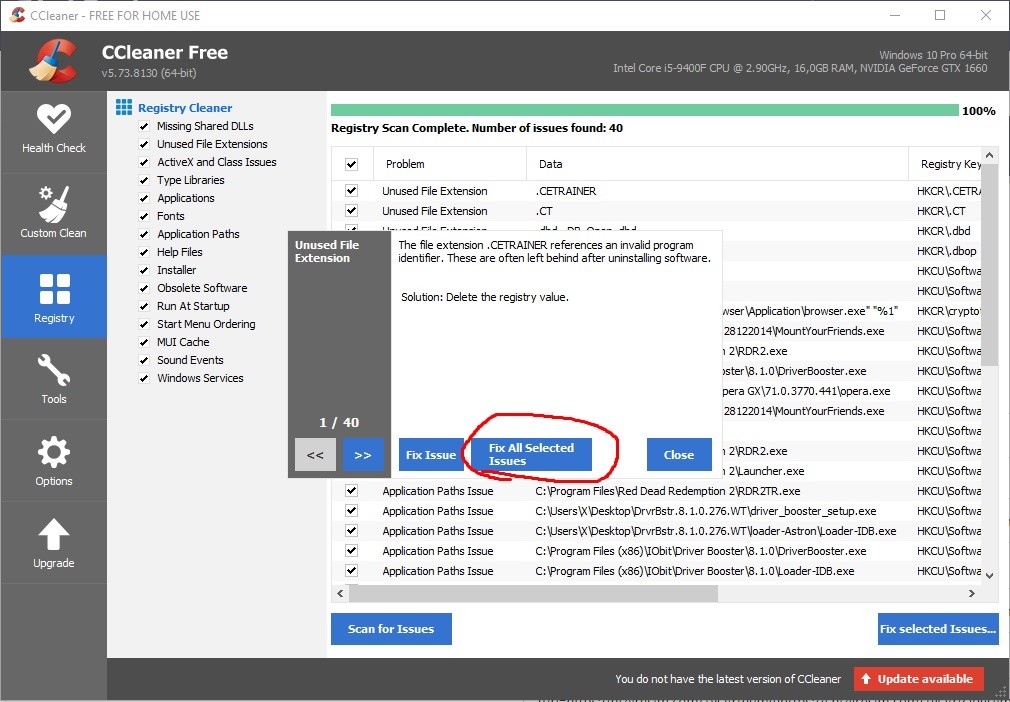Uncheck the driver_booster_setup.exe row checkbox
1010x702 pixels.
coord(351,511)
